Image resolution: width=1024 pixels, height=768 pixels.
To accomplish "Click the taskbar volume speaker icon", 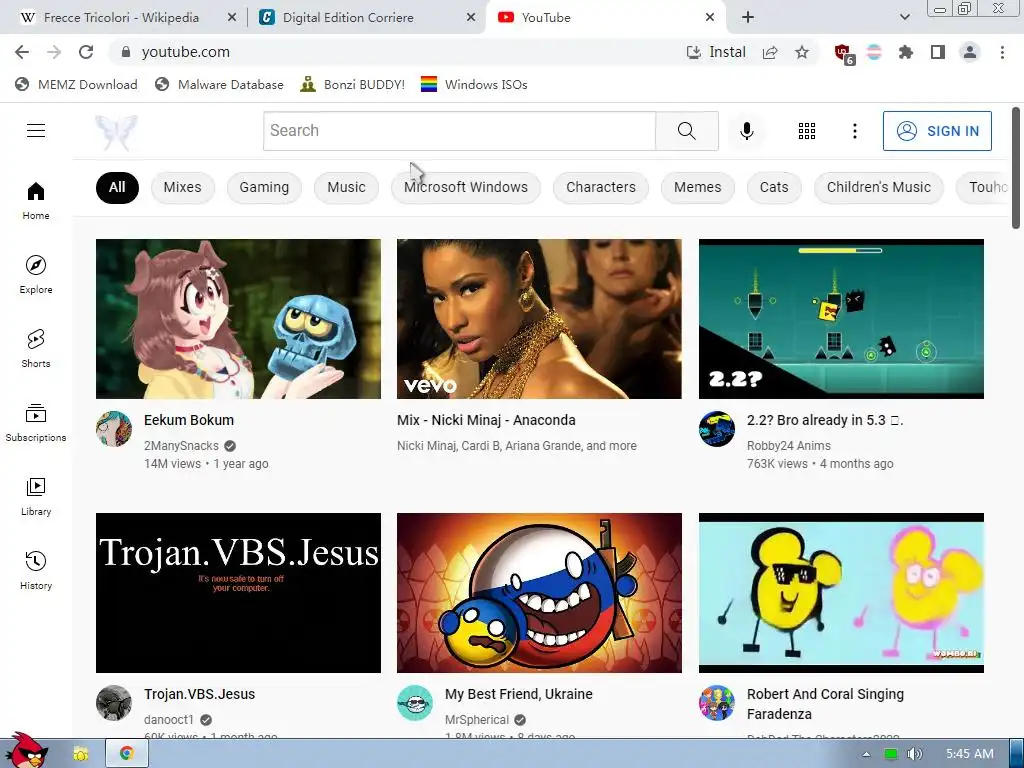I will (914, 754).
